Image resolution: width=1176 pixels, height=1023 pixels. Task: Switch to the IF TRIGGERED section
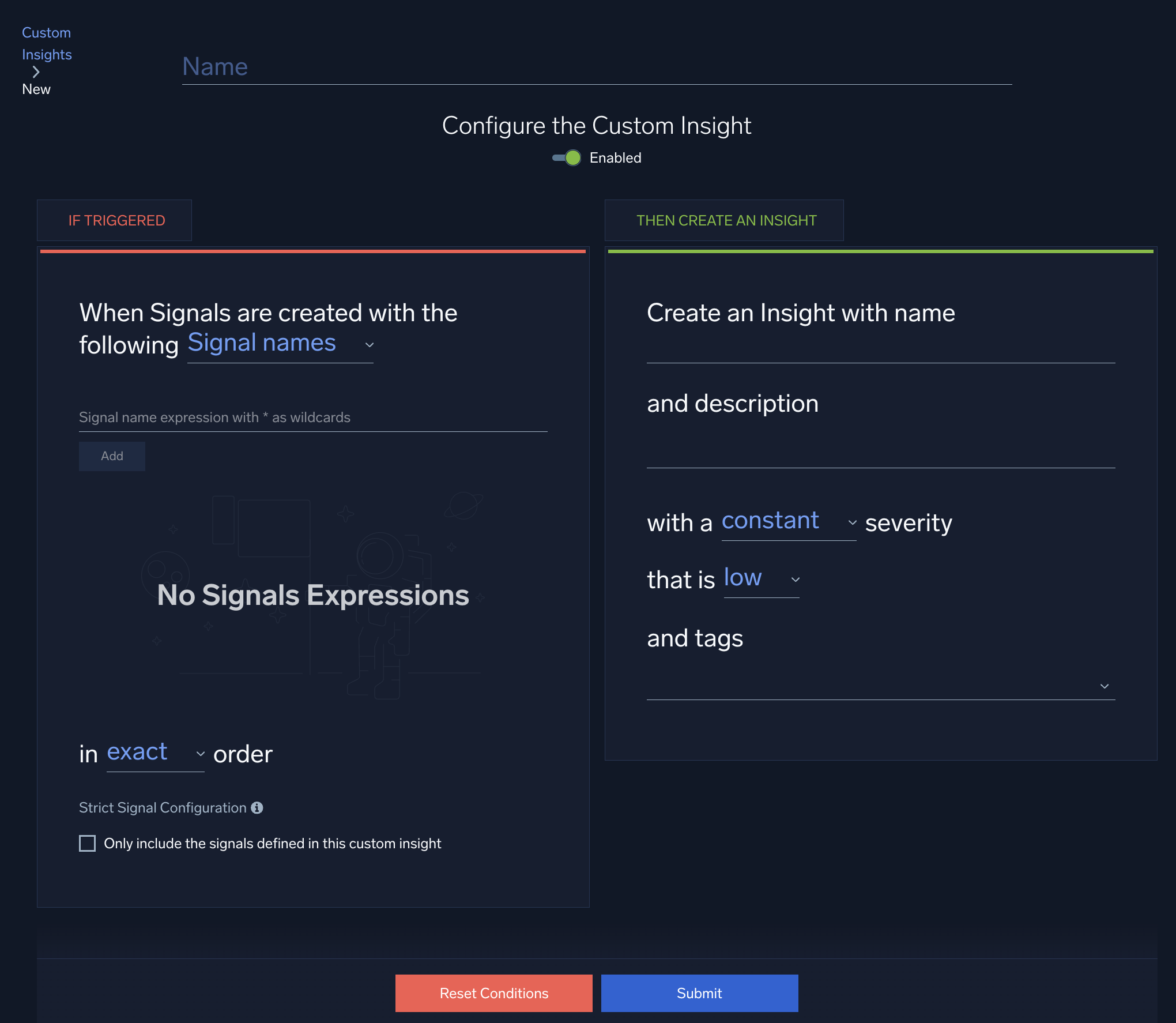coord(114,220)
